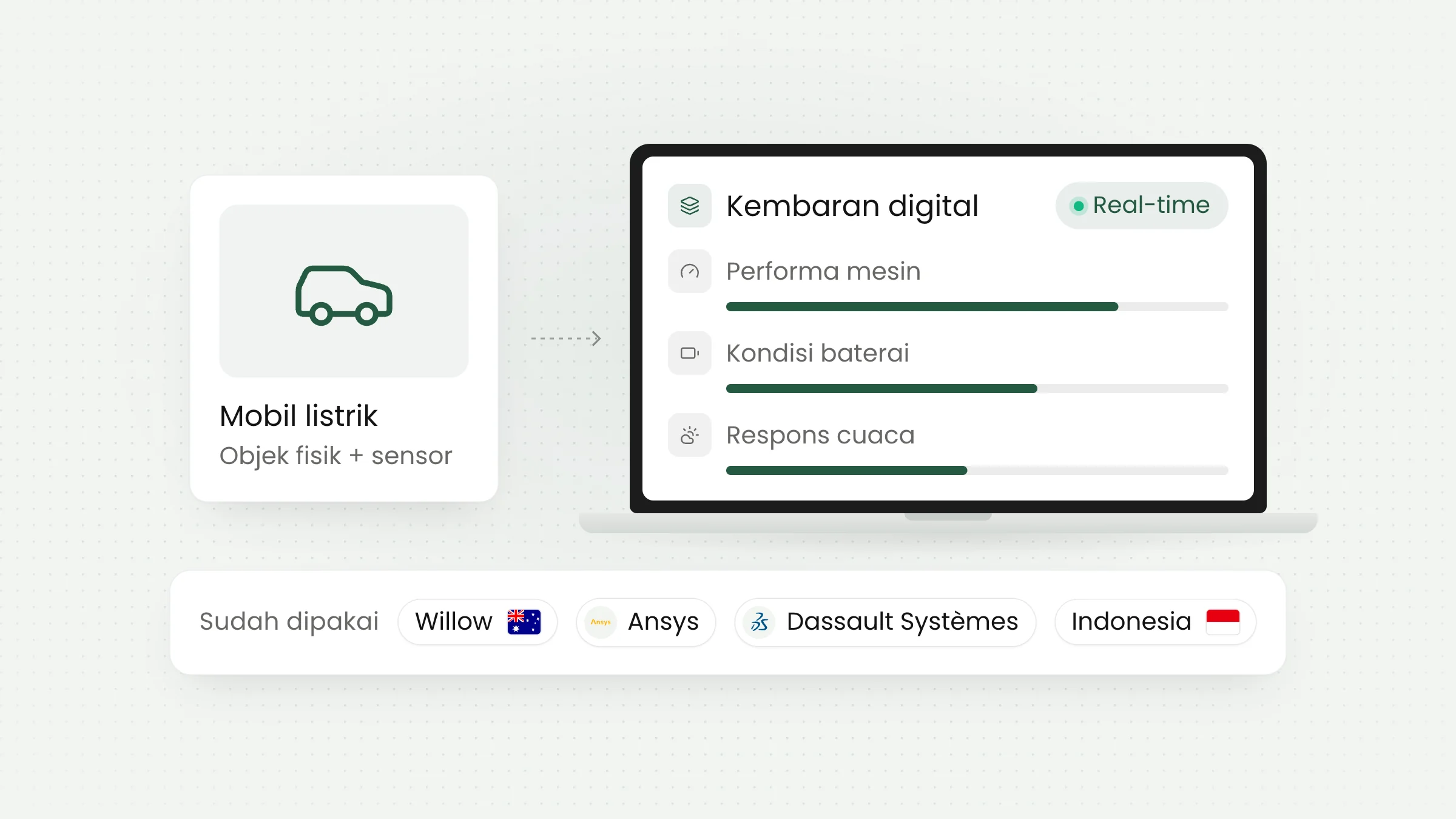Click the speedometer icon for Performa mesin
1456x819 pixels.
(690, 271)
